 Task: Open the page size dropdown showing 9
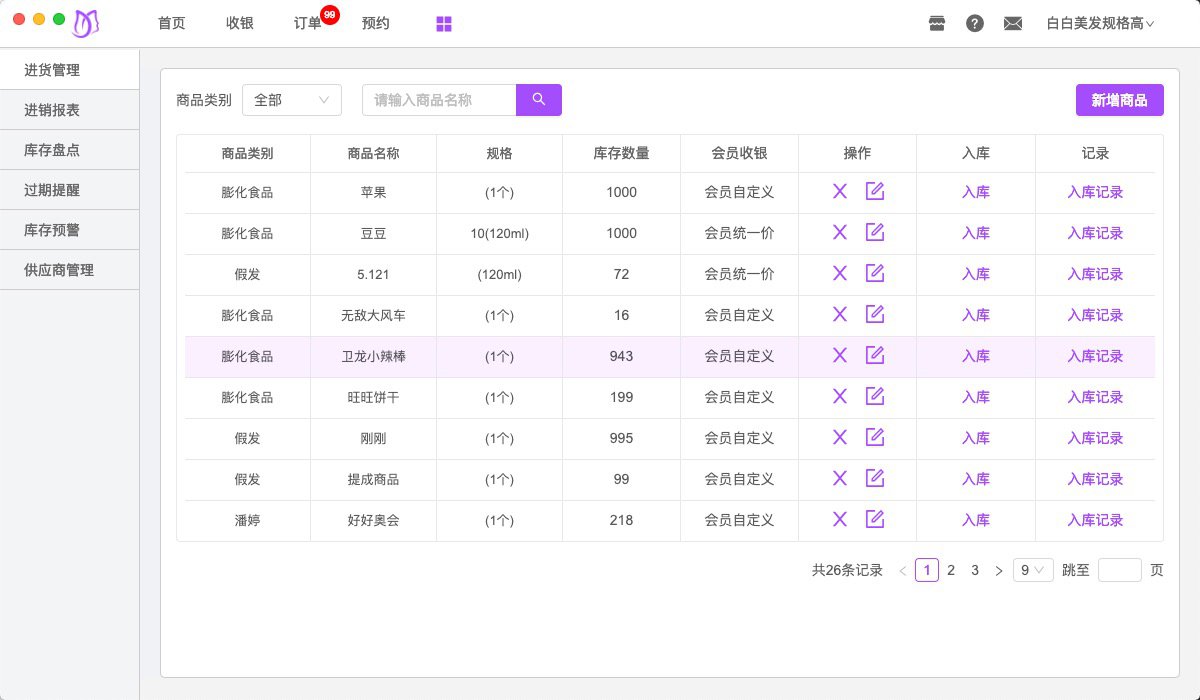coord(1032,570)
